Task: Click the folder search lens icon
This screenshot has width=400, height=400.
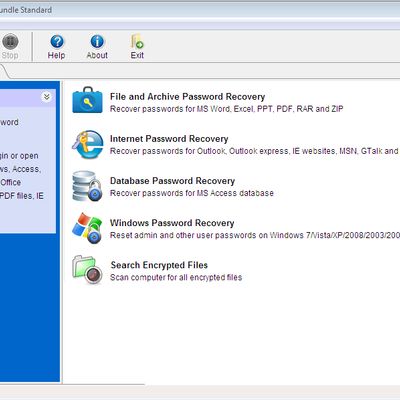Action: (87, 270)
